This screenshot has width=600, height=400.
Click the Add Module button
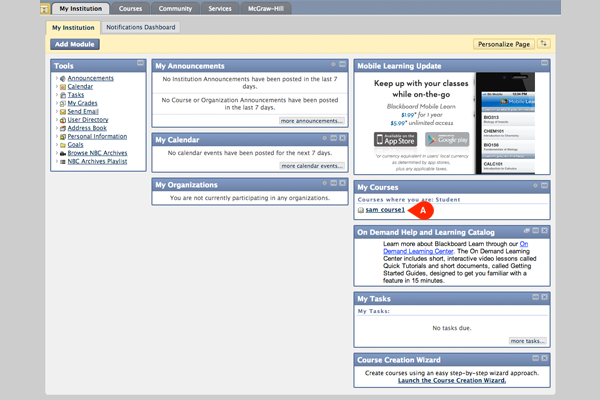coord(76,45)
